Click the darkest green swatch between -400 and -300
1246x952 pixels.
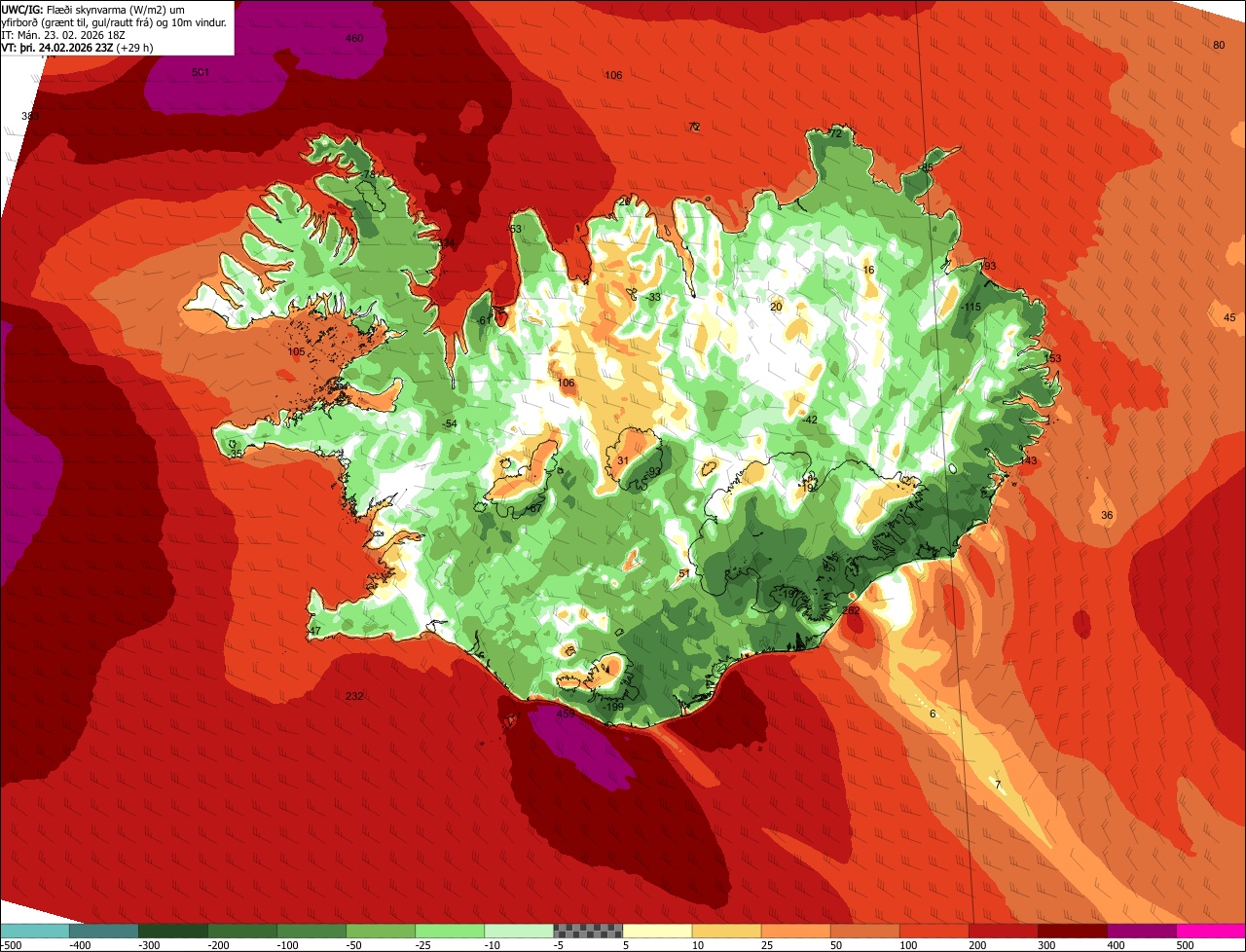point(103,931)
